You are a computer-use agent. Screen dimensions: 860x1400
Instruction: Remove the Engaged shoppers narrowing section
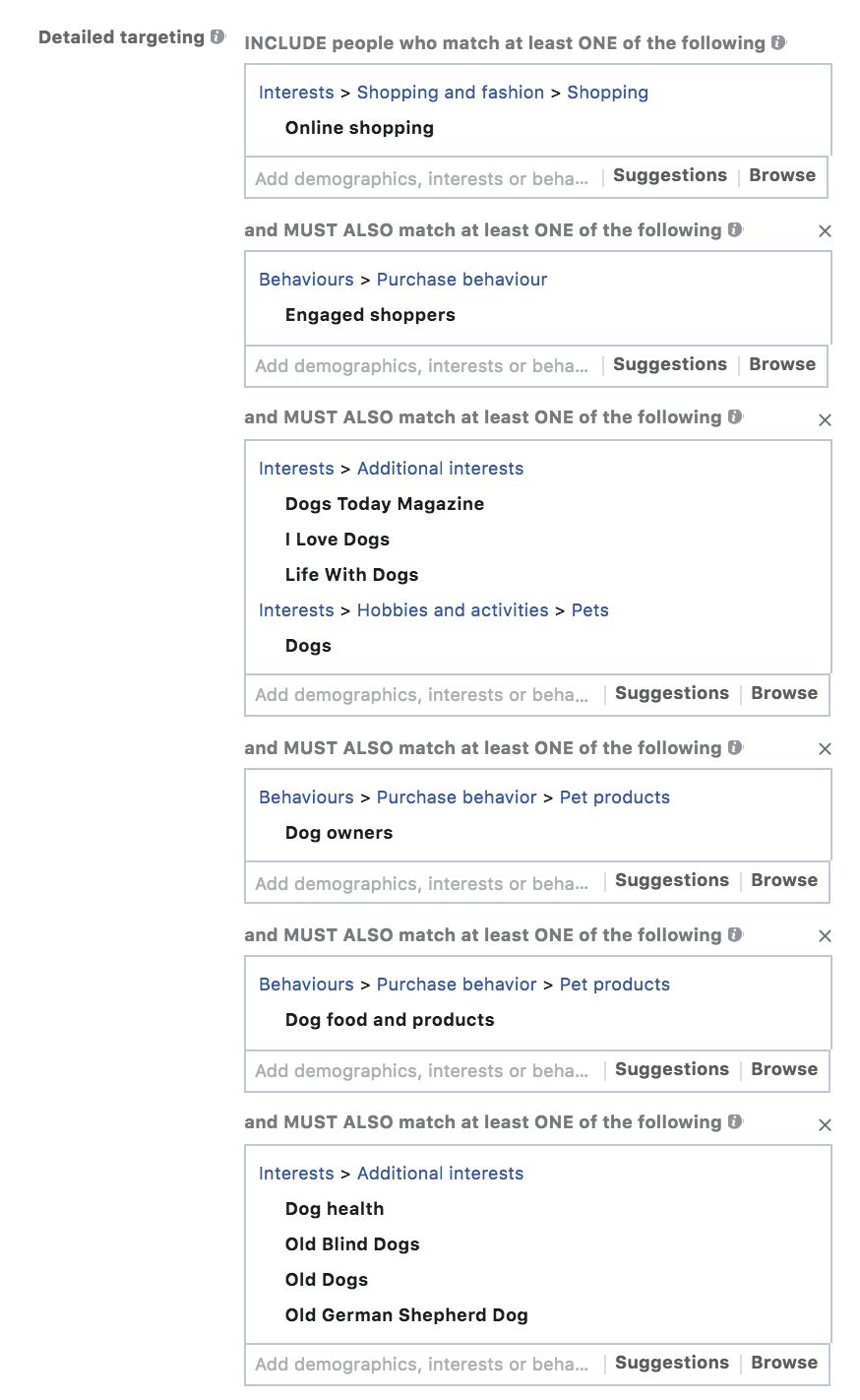[x=825, y=230]
